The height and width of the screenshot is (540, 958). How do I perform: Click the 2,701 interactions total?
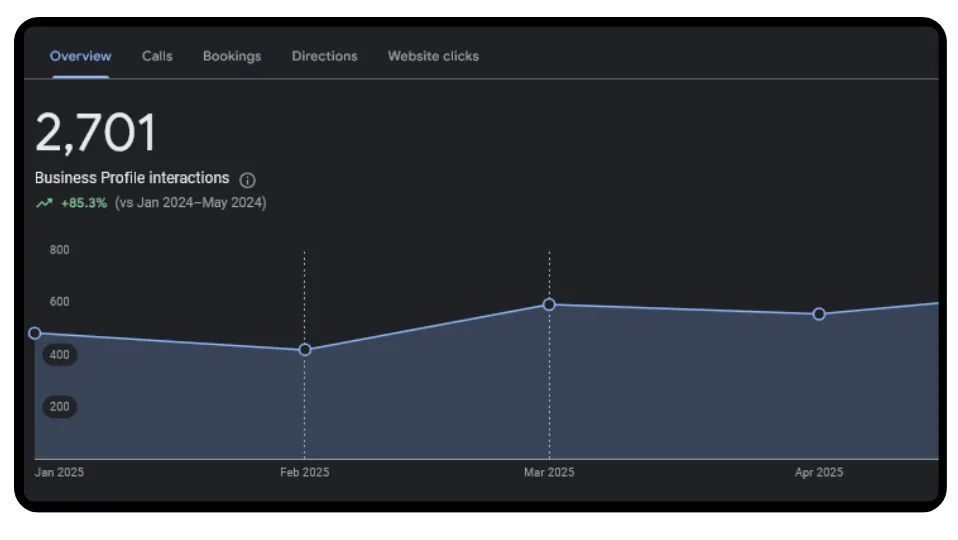96,133
